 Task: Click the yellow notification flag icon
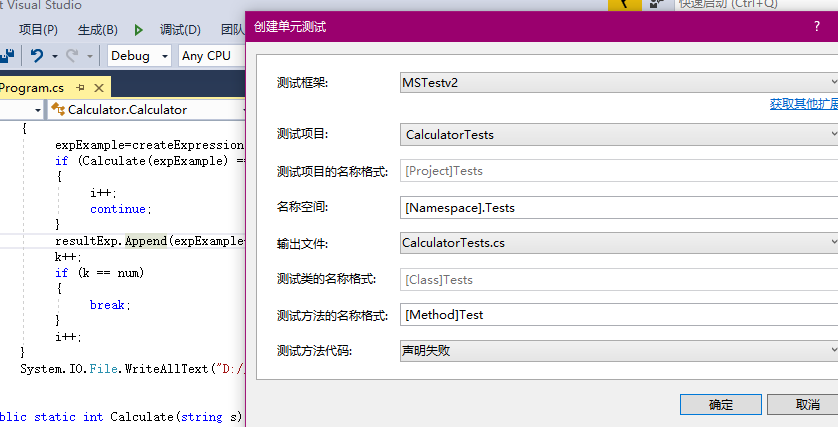tap(624, 4)
